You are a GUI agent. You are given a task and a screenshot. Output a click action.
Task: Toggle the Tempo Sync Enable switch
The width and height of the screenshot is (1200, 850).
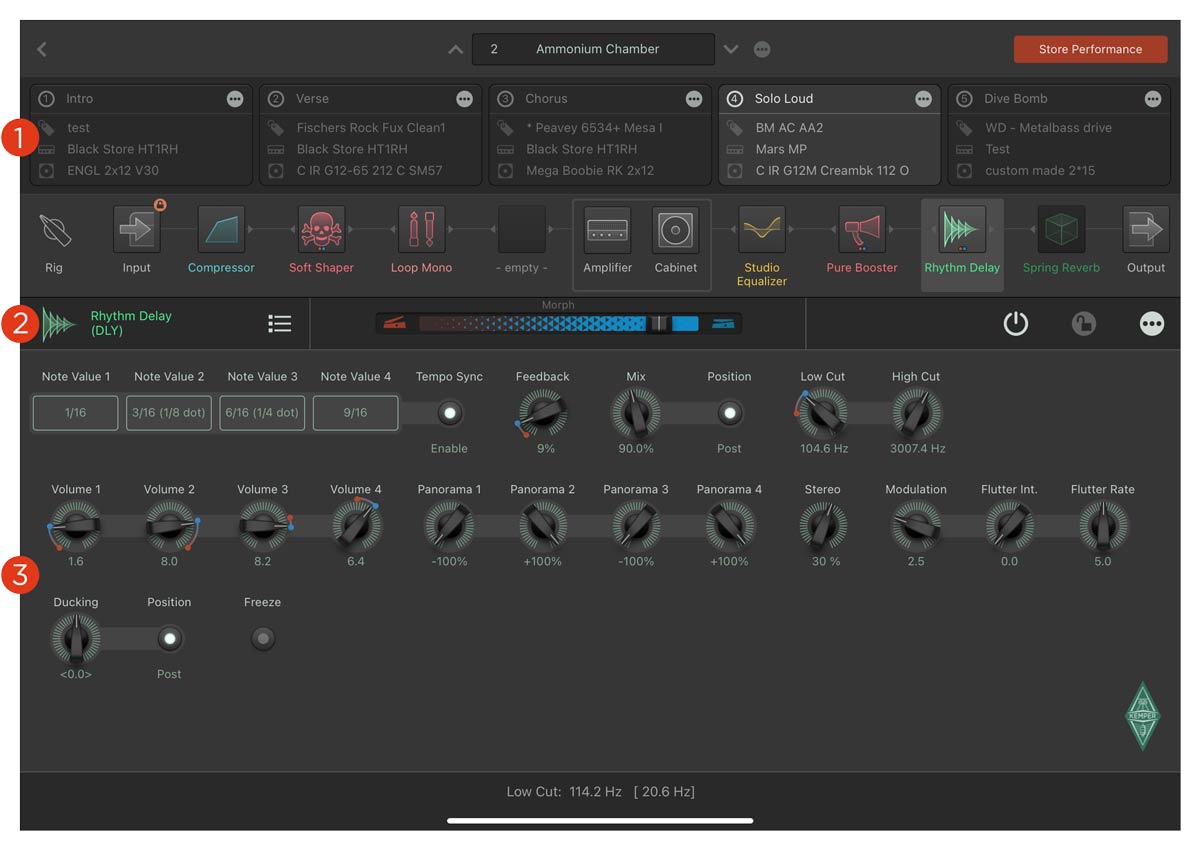coord(449,413)
